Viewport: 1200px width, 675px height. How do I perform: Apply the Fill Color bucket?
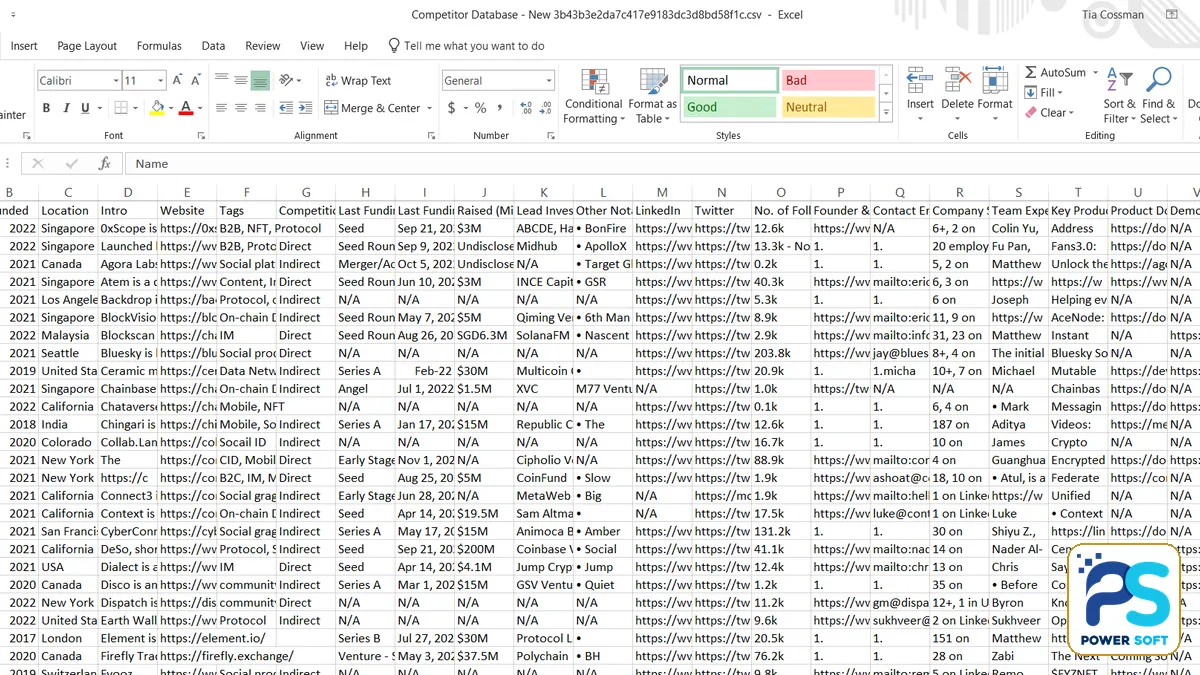tap(156, 108)
